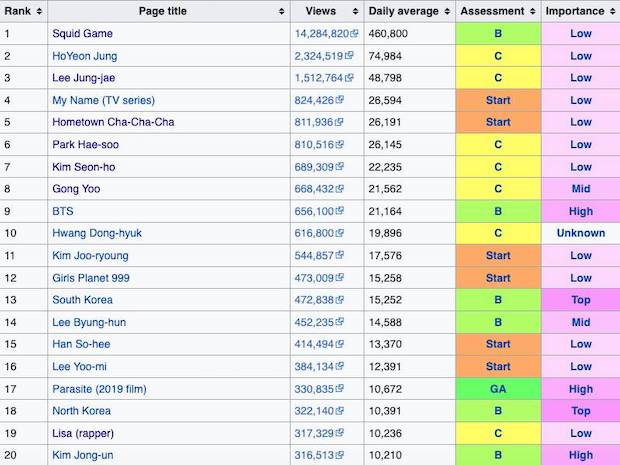The height and width of the screenshot is (465, 620).
Task: Open the Squid Game article link
Action: click(82, 34)
